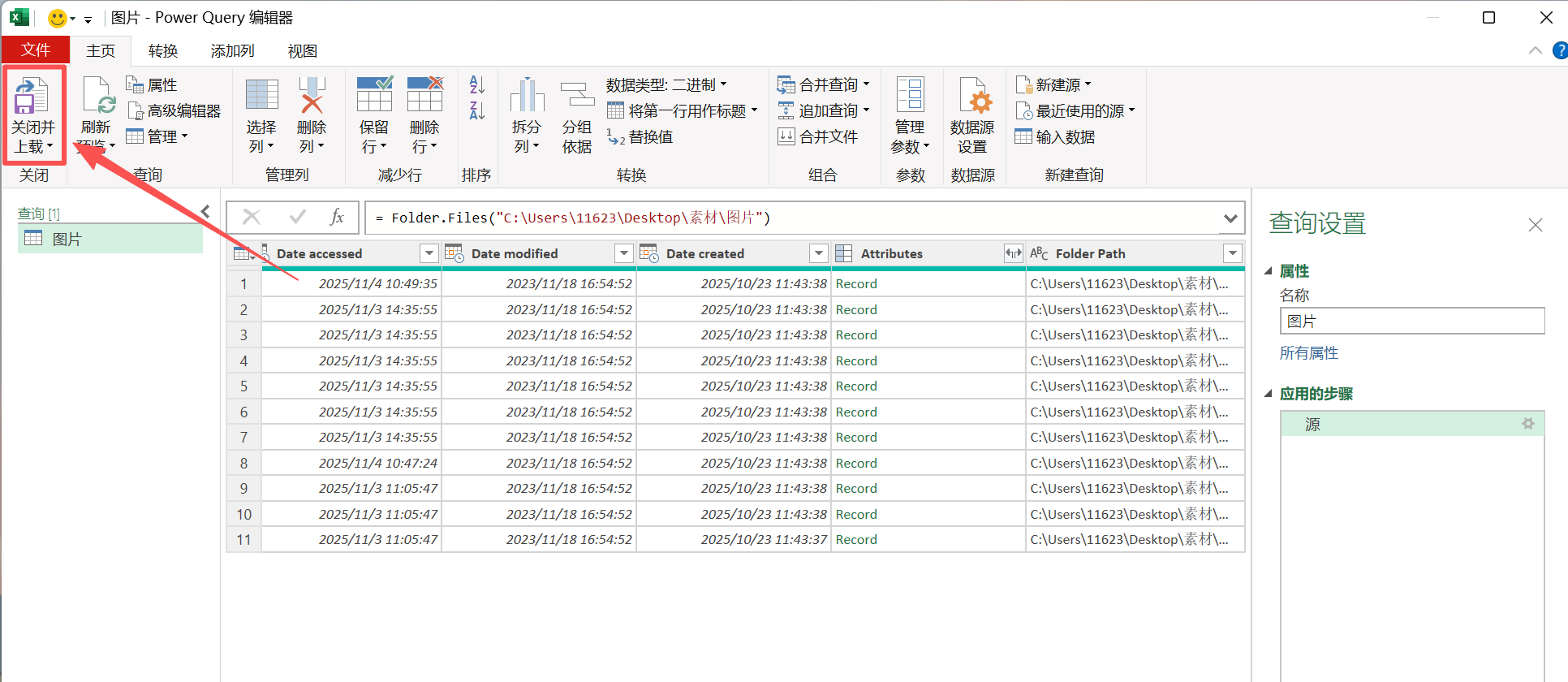Click the Close & Load (关闭并上载) icon
The height and width of the screenshot is (682, 1568).
[32, 96]
